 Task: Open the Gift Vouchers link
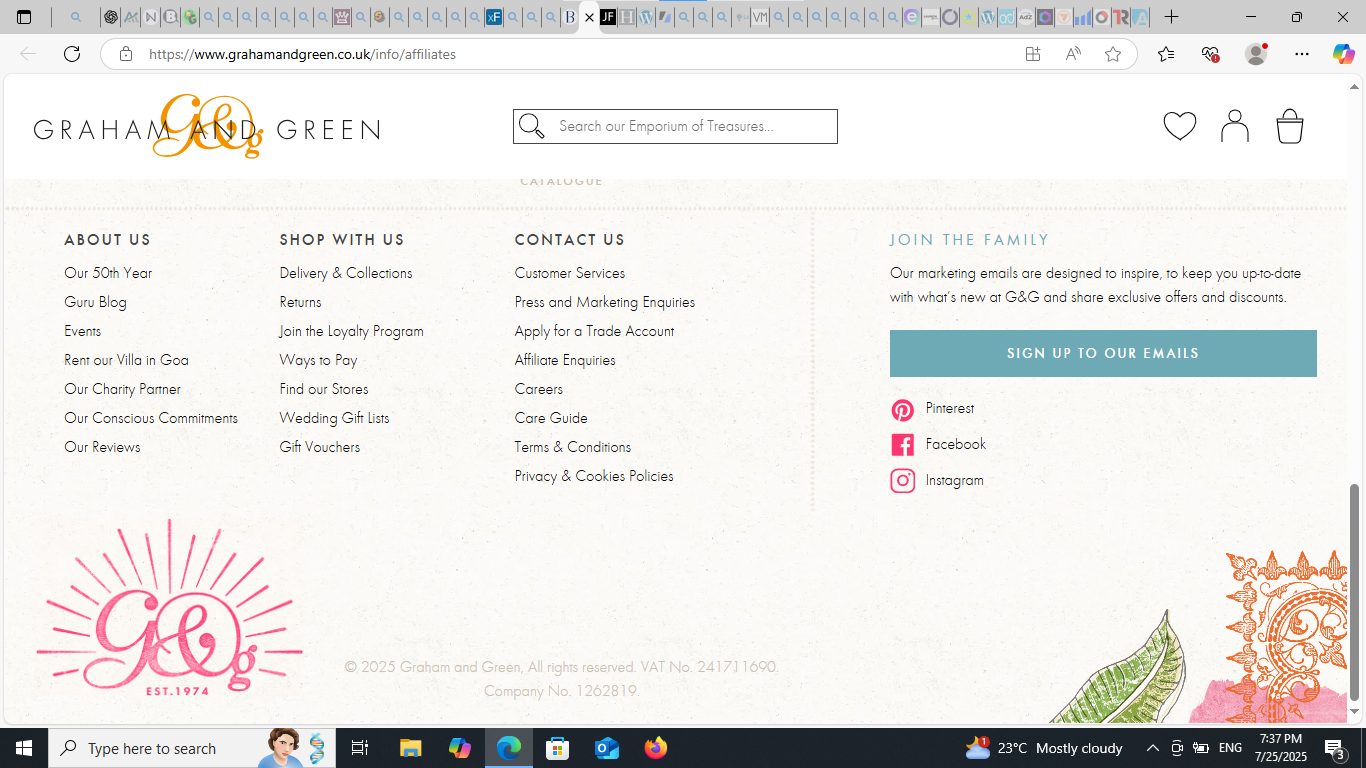[x=319, y=447]
